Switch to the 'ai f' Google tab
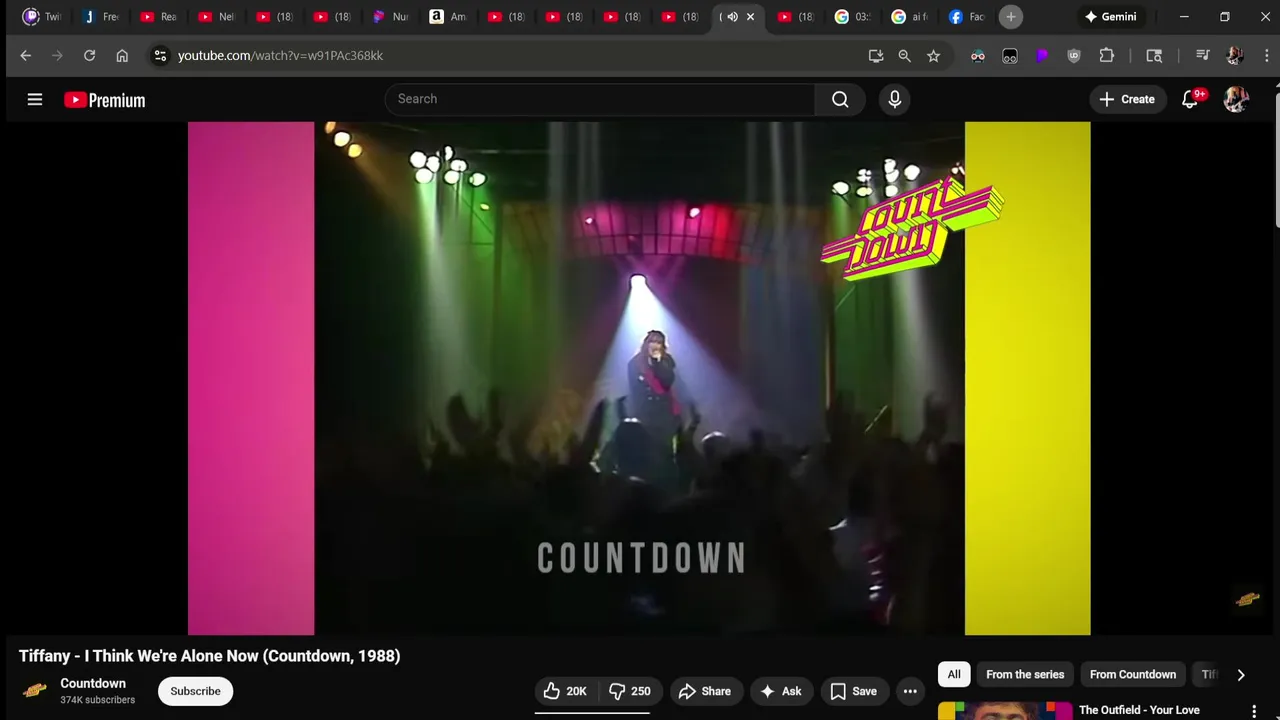Viewport: 1280px width, 720px height. [x=910, y=17]
